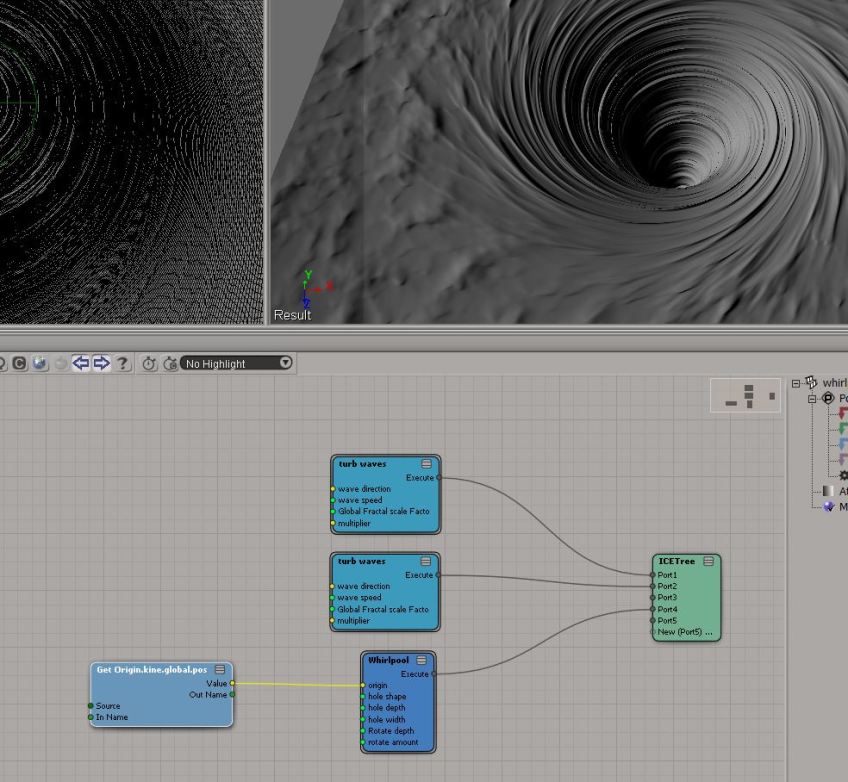Image resolution: width=848 pixels, height=782 pixels.
Task: Click the second stopwatch icon beside highlight dropdown
Action: coord(169,363)
